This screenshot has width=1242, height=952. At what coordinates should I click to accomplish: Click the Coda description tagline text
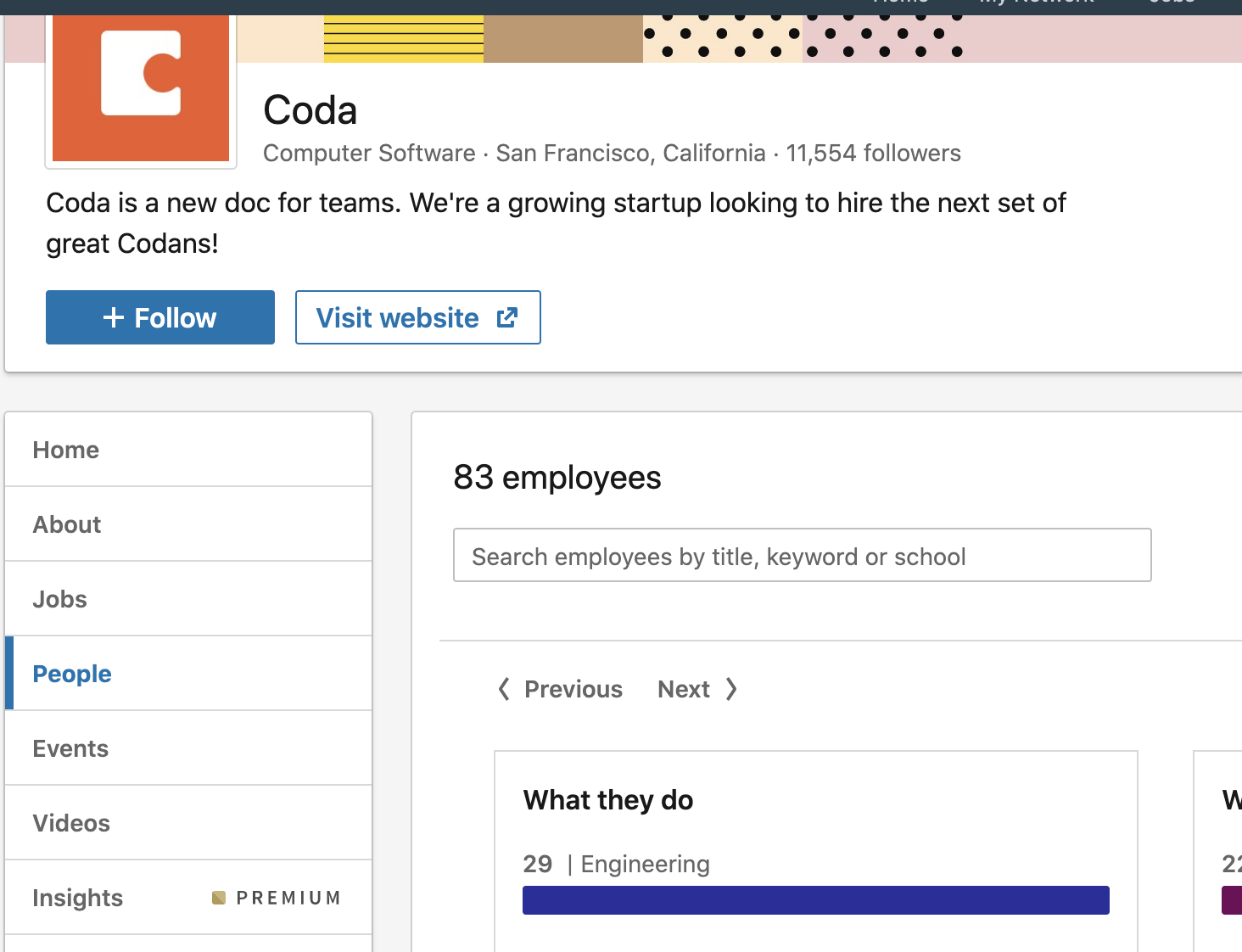coord(556,223)
